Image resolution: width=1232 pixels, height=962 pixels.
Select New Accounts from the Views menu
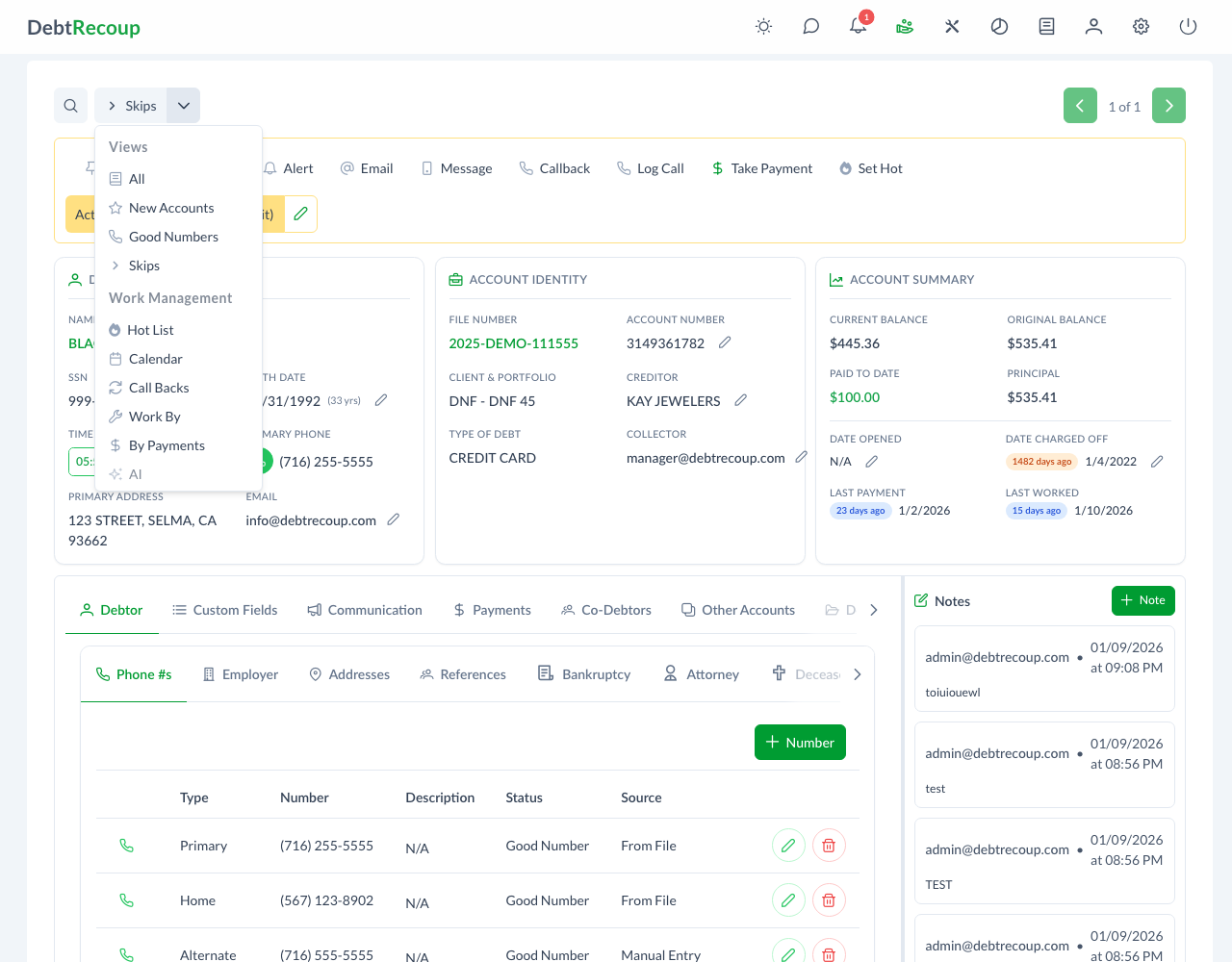(x=172, y=208)
